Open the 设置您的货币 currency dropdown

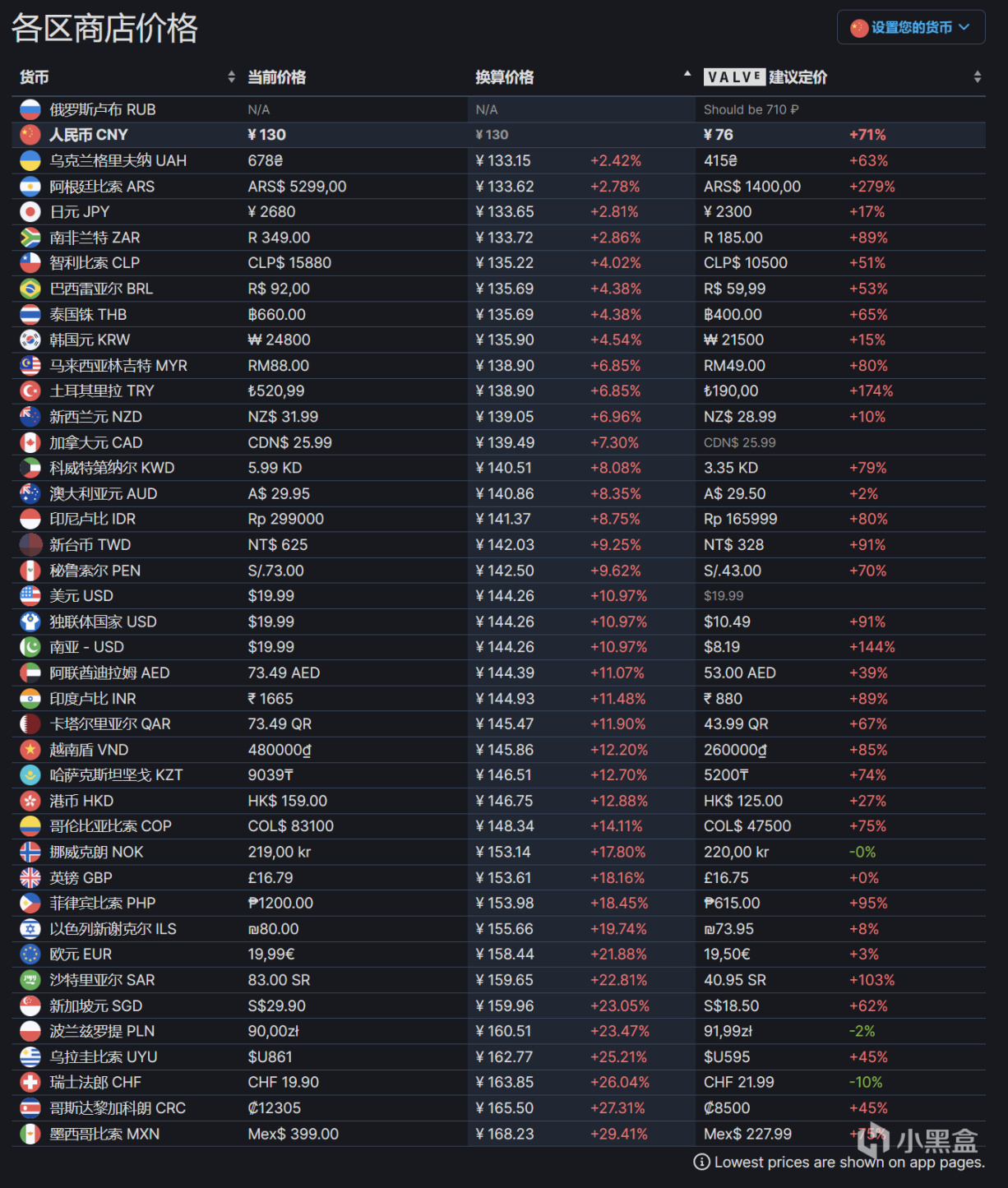(x=911, y=27)
